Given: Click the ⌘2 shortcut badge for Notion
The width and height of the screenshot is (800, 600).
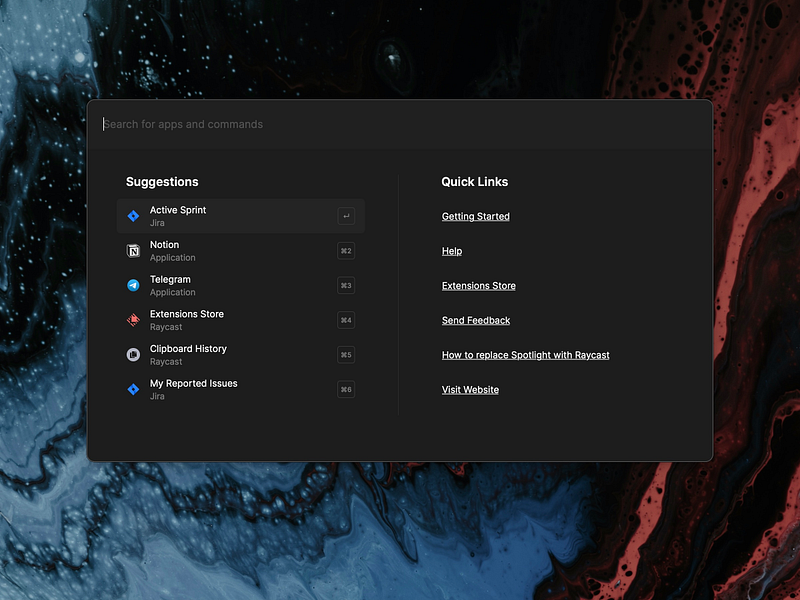Looking at the screenshot, I should pyautogui.click(x=346, y=251).
